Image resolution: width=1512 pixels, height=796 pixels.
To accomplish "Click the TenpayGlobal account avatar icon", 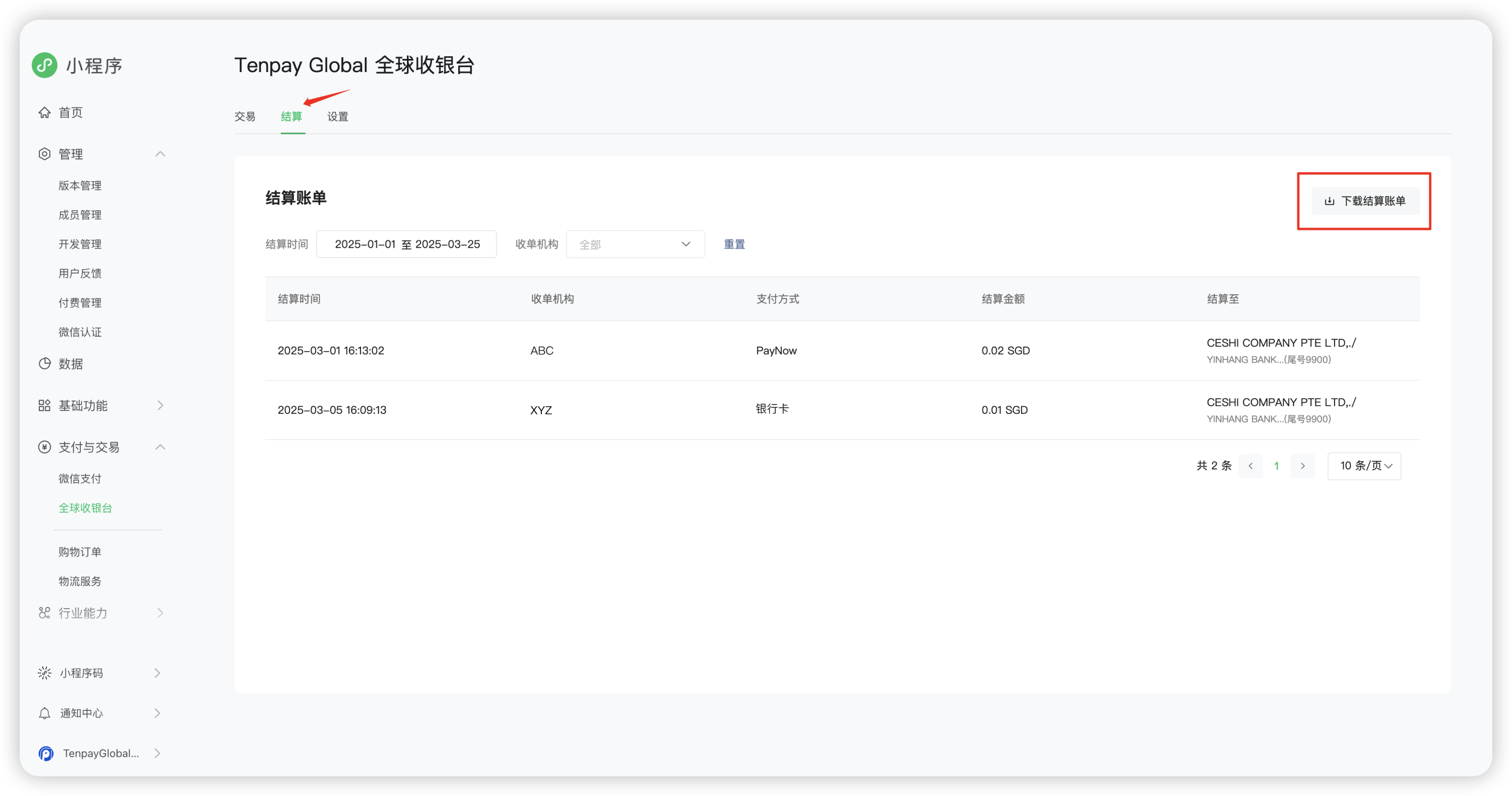I will 46,753.
